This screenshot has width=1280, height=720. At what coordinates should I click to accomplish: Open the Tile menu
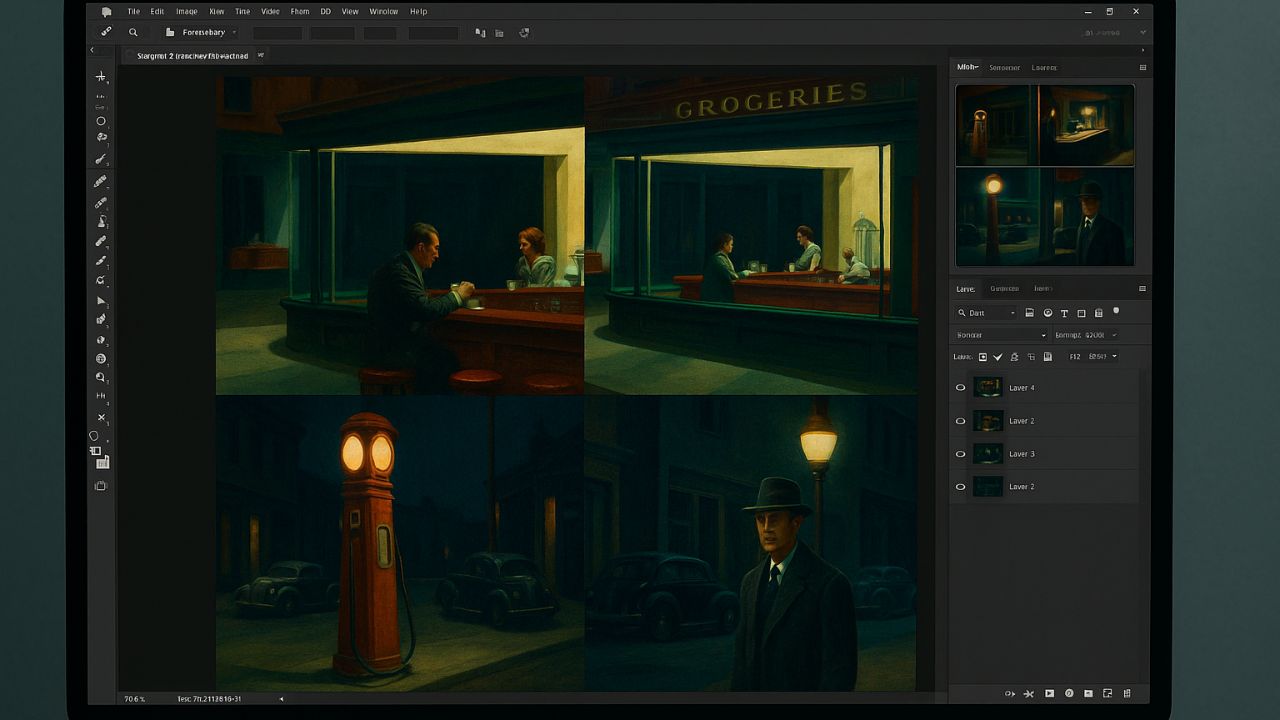[x=133, y=12]
